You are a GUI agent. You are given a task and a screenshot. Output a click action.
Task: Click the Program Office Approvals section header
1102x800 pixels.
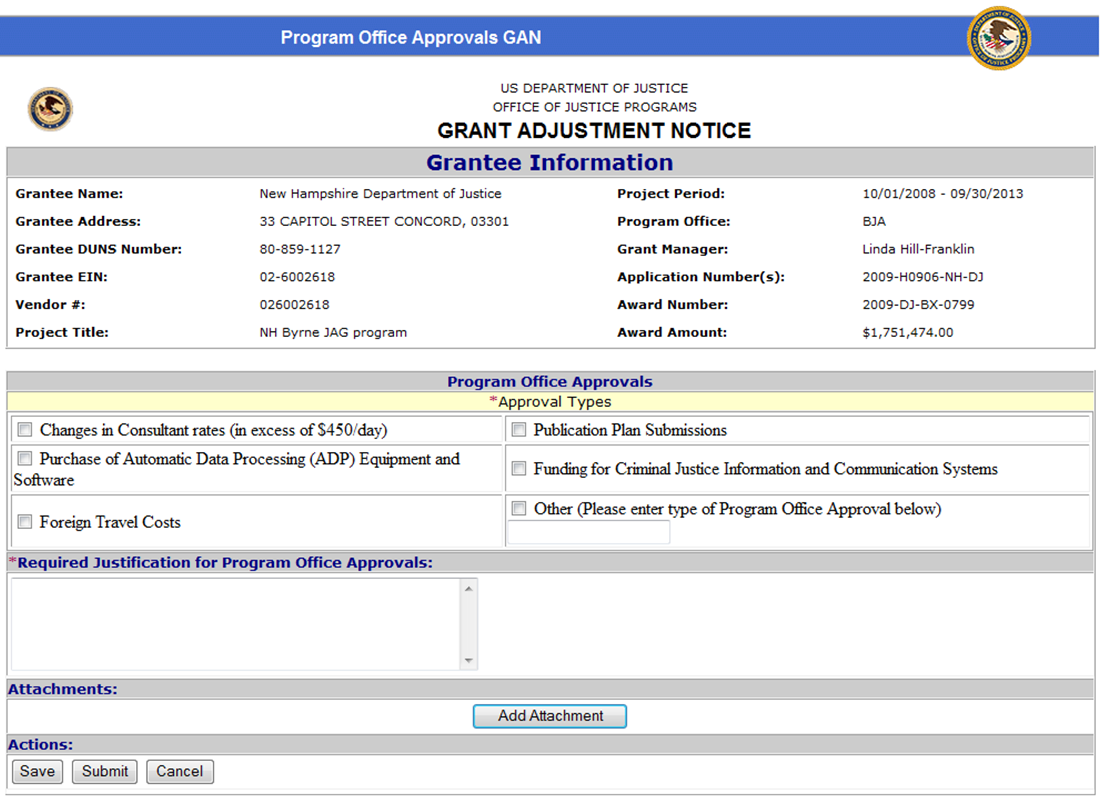click(x=550, y=382)
